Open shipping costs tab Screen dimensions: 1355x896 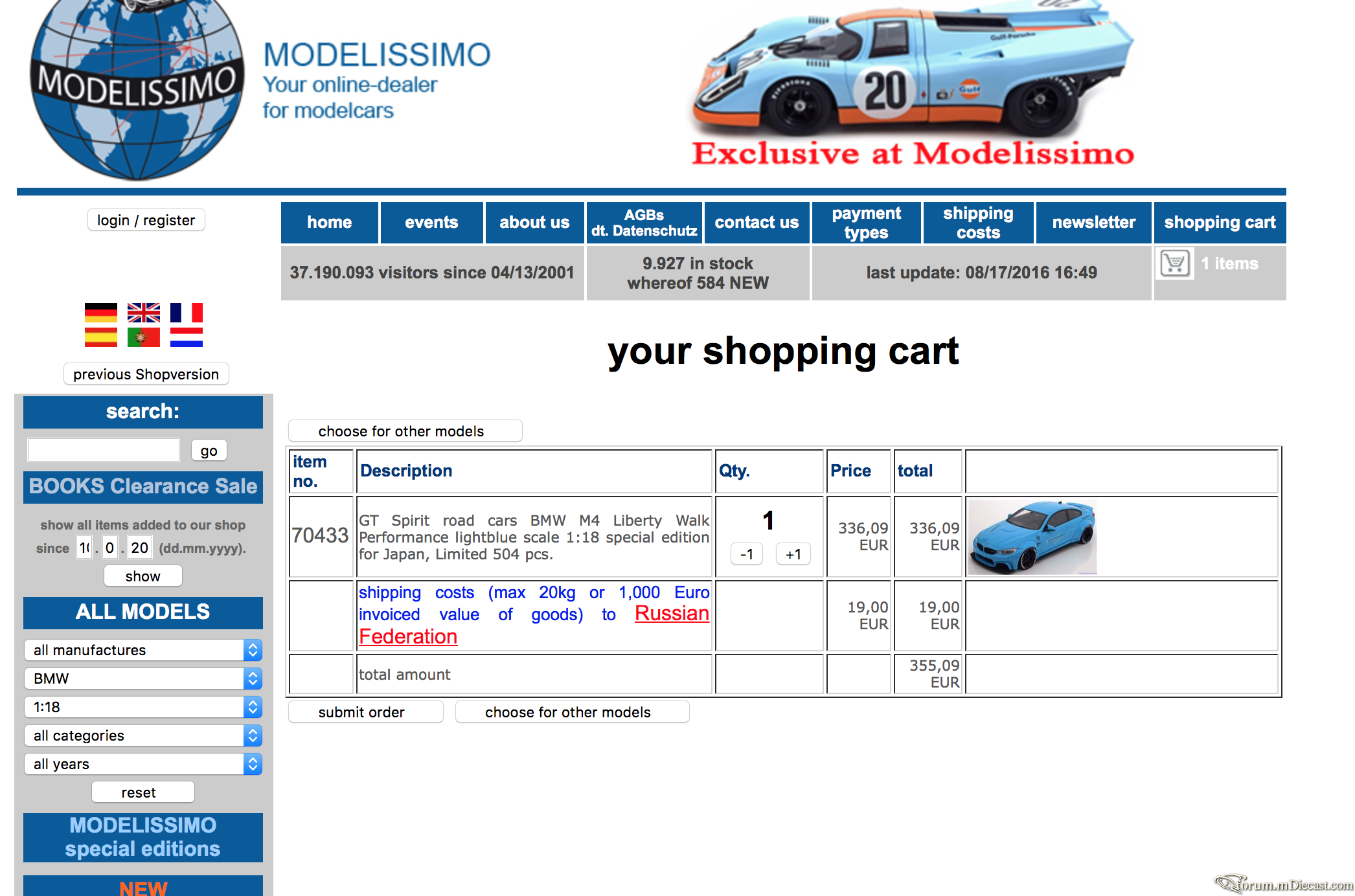pos(978,223)
